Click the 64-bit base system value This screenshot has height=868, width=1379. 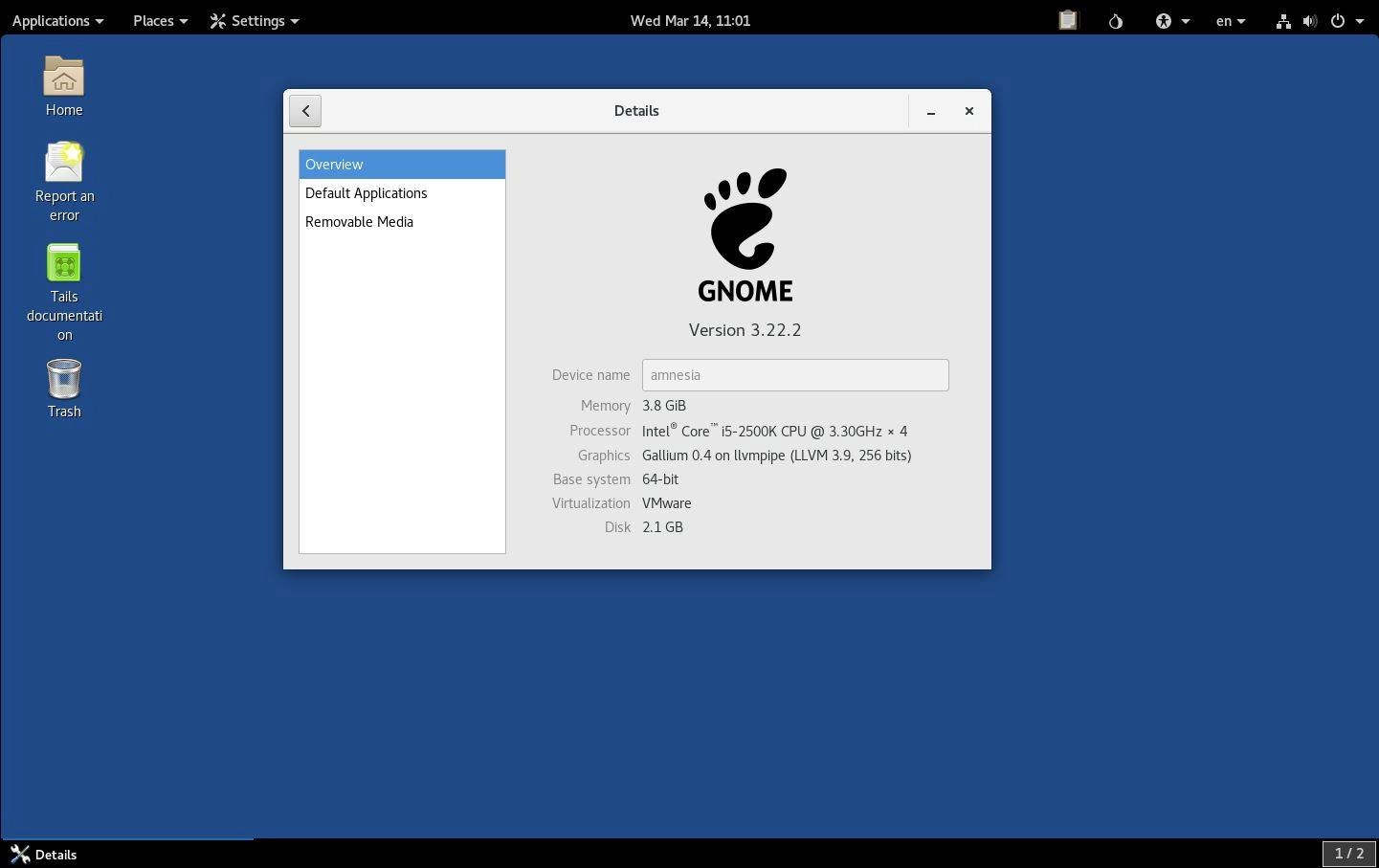pyautogui.click(x=660, y=479)
